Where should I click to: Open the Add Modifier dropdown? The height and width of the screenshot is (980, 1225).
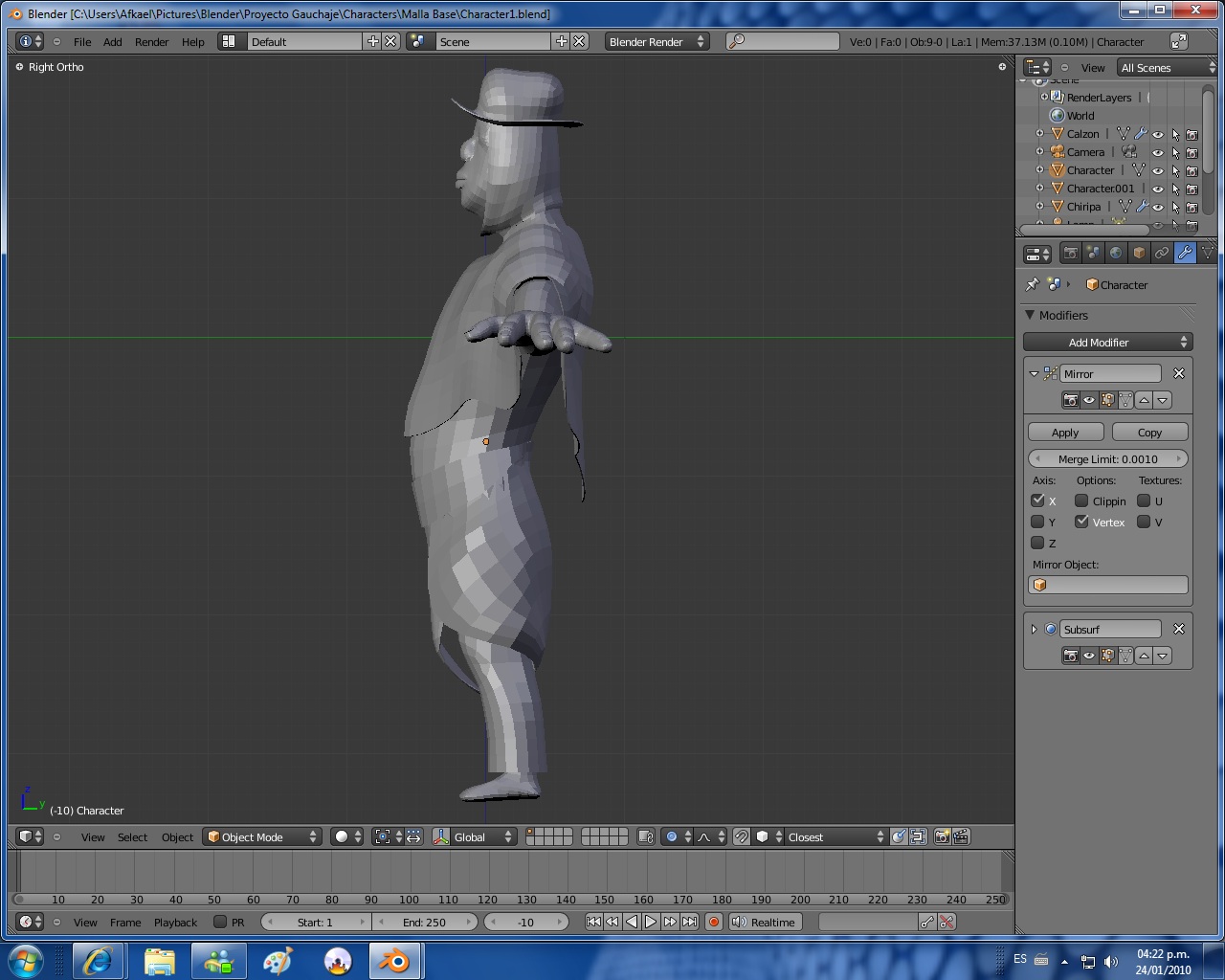(1107, 342)
